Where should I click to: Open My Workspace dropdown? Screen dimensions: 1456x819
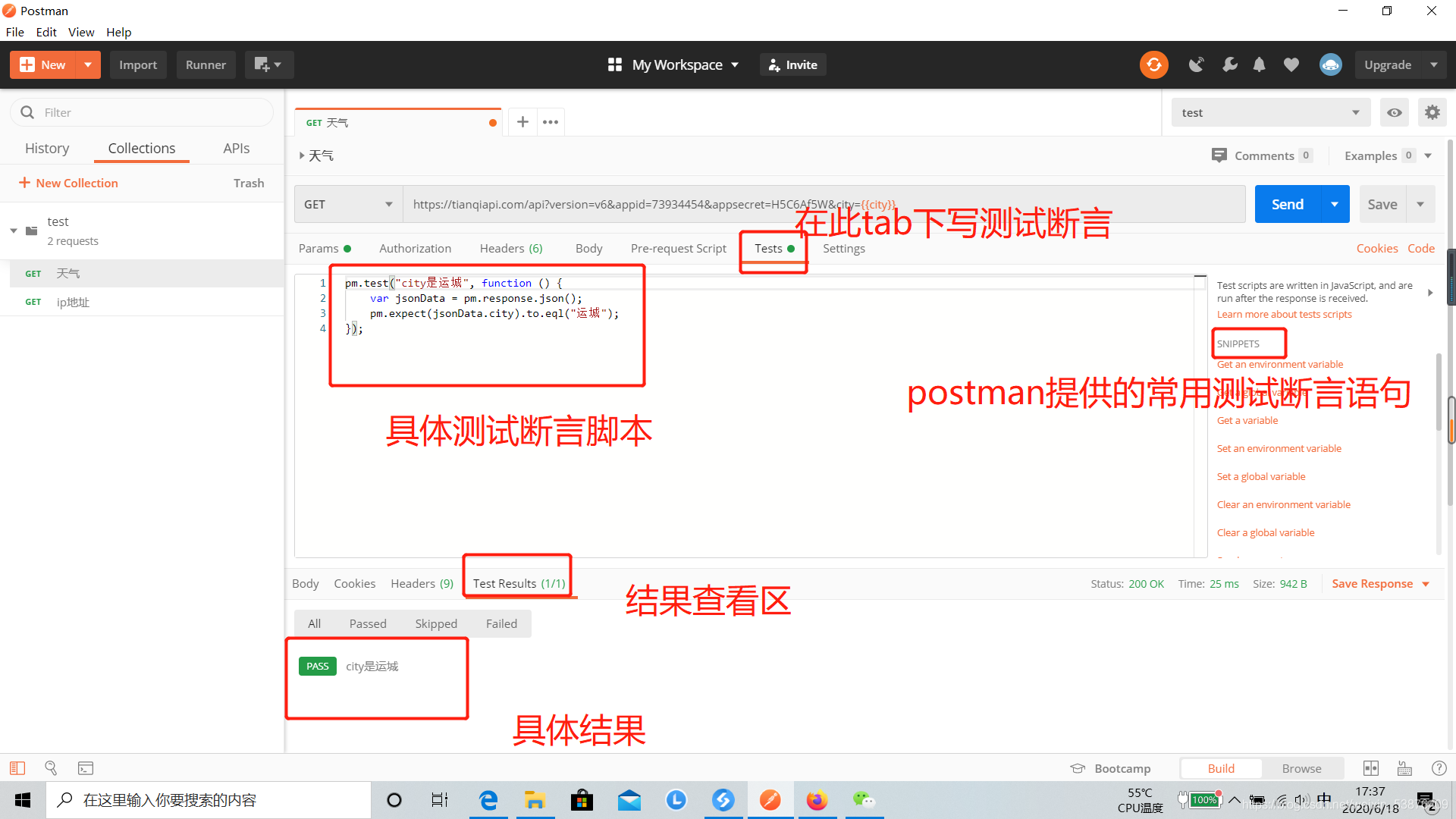click(673, 64)
